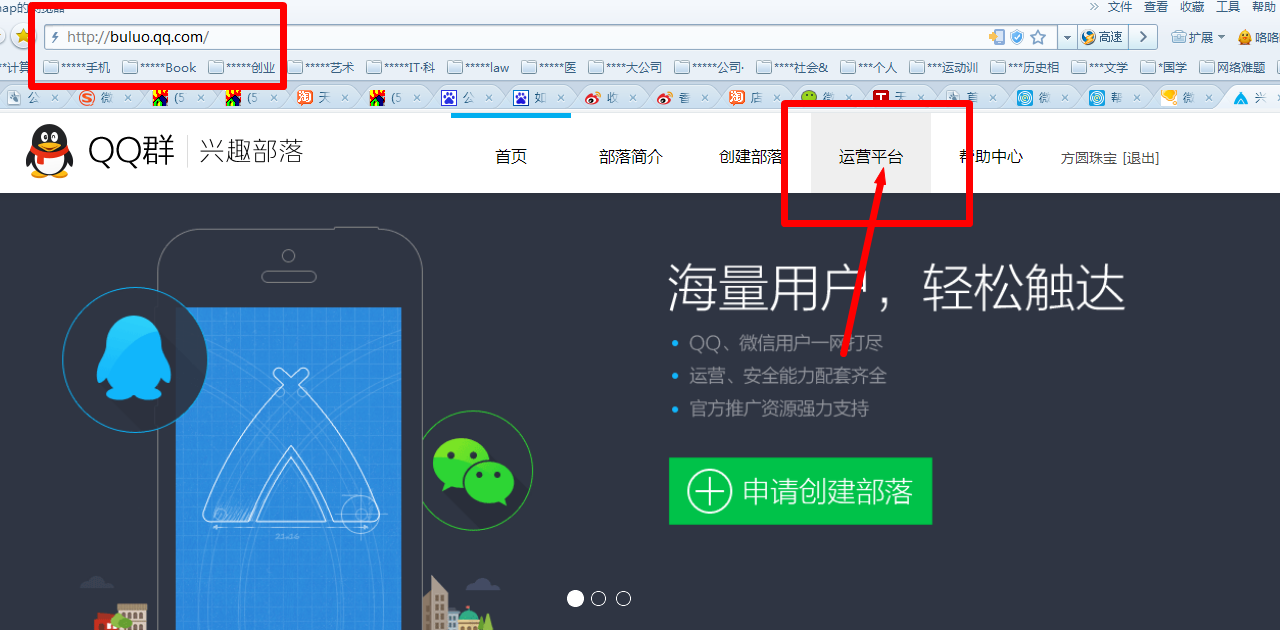Open 帮助中心 navigation link
The image size is (1280, 630).
tap(991, 156)
